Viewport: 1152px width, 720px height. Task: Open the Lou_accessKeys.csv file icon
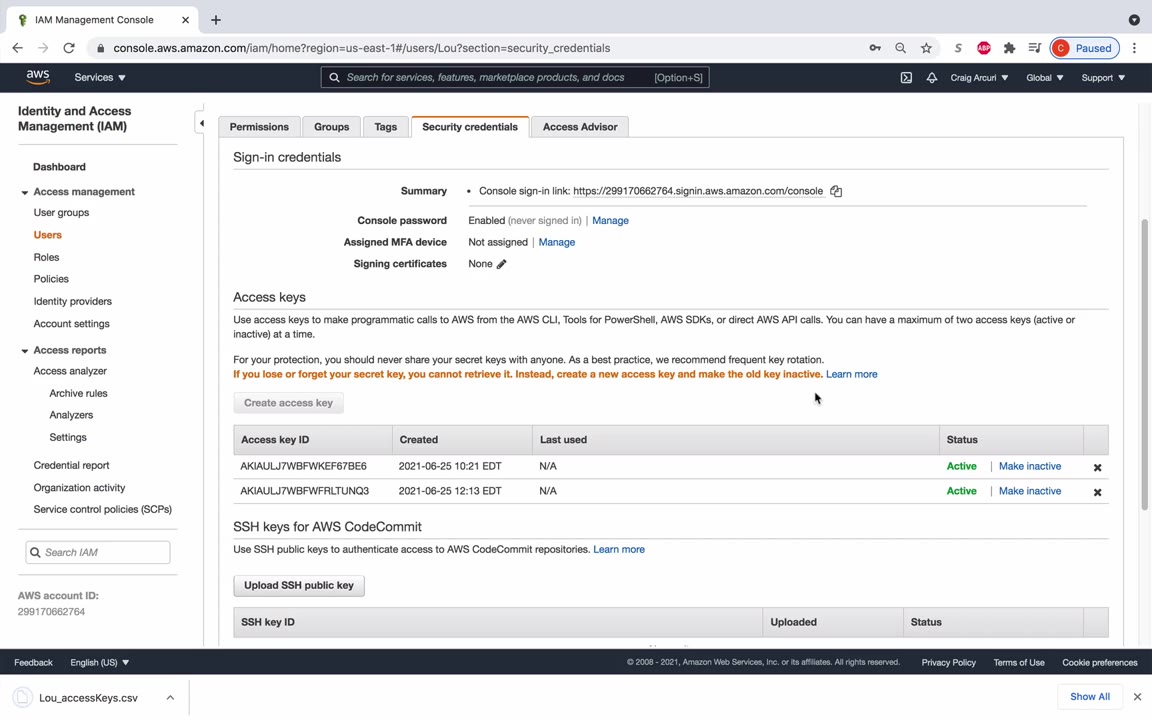[22, 697]
